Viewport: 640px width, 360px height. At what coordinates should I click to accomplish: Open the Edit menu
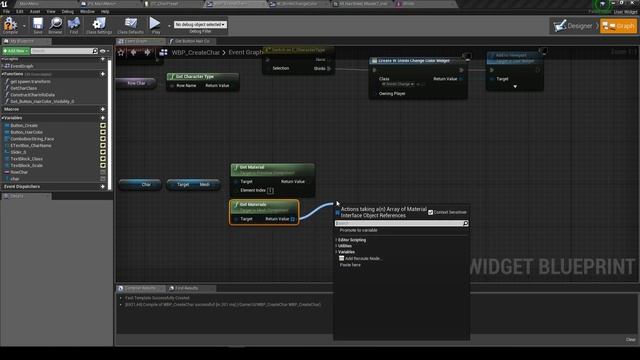(20, 11)
